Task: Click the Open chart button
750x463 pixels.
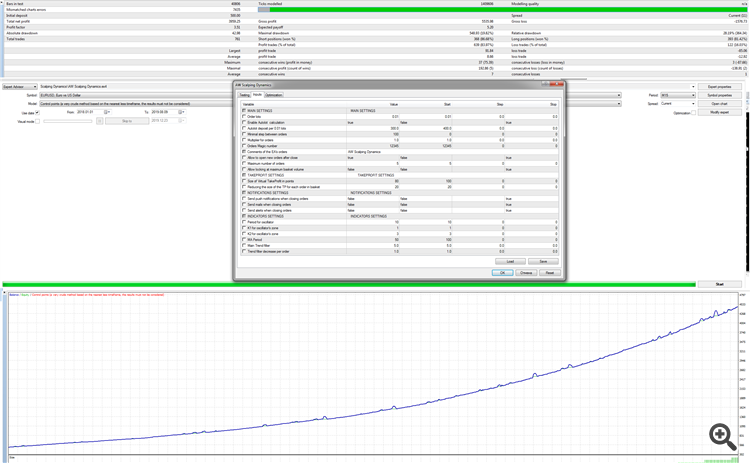Action: (x=719, y=104)
